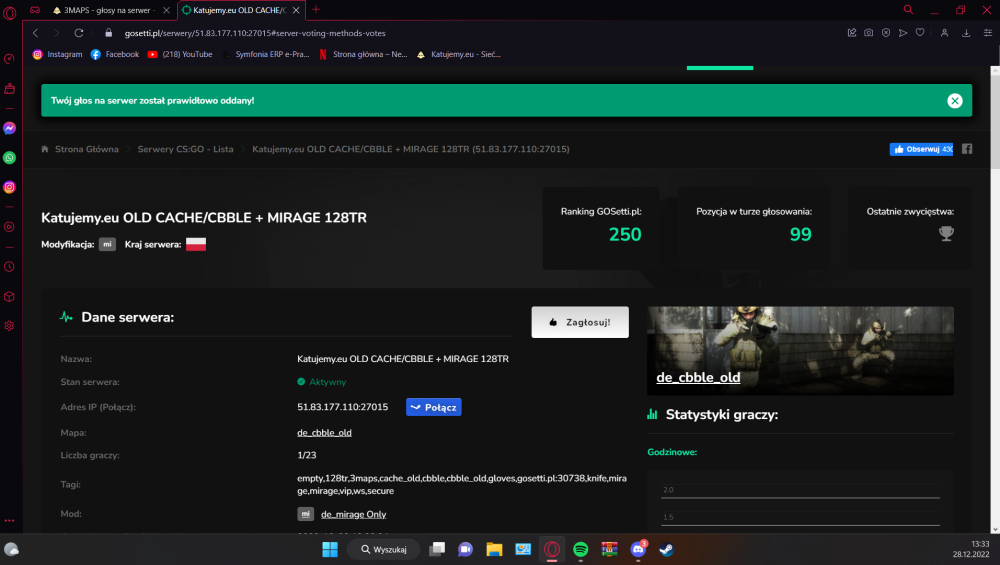Click the Ranking GOSetti.pl value 250
This screenshot has height=565, width=1000.
click(x=625, y=235)
